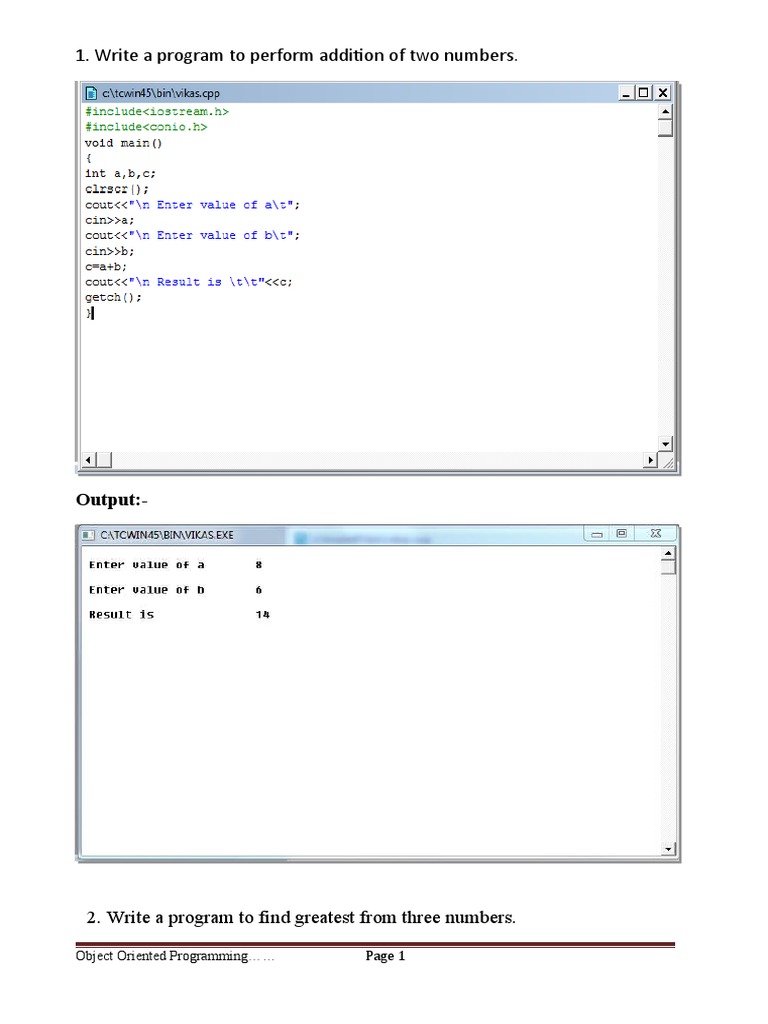Click the console's vertical scrollbar thumb
The height and width of the screenshot is (1024, 768).
[x=669, y=567]
